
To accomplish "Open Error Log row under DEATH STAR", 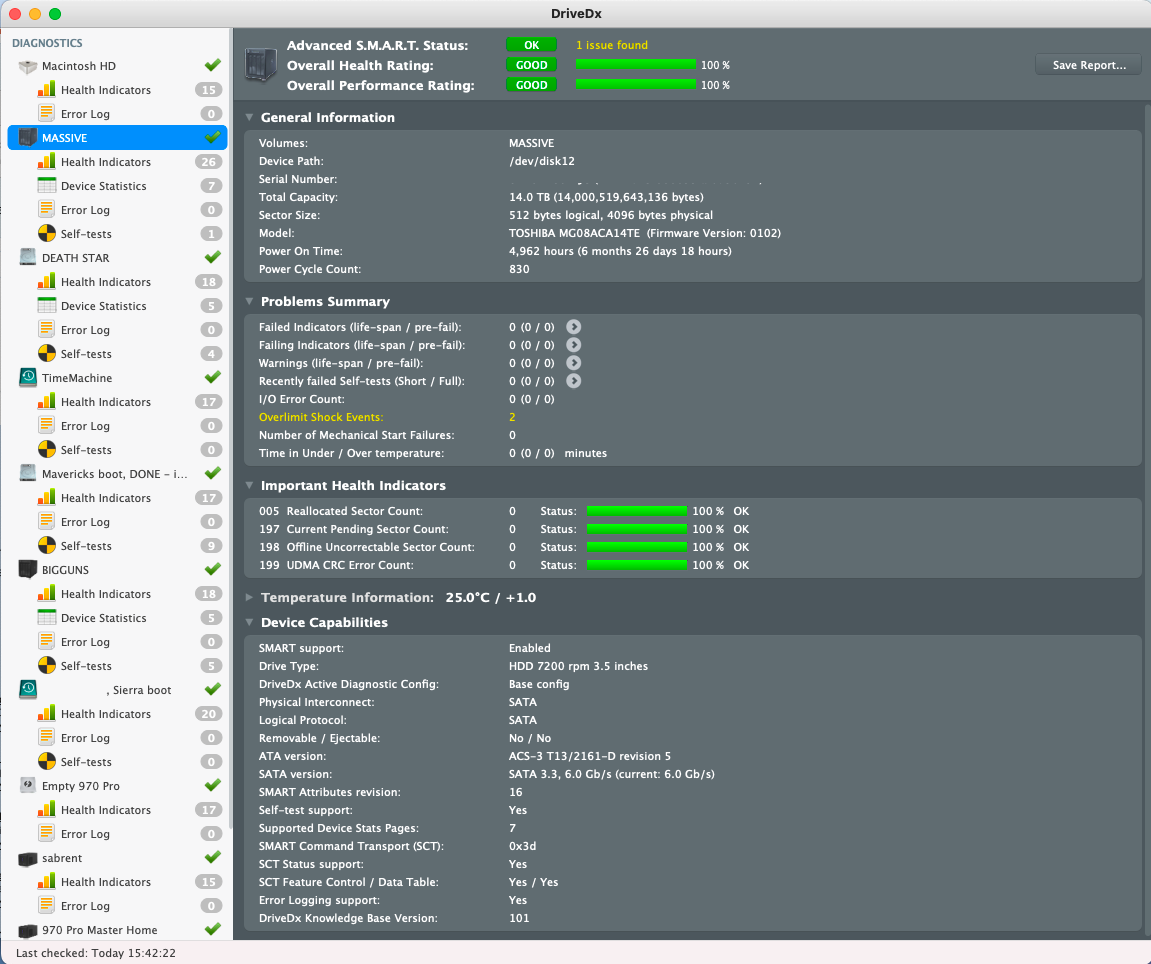I will (117, 330).
